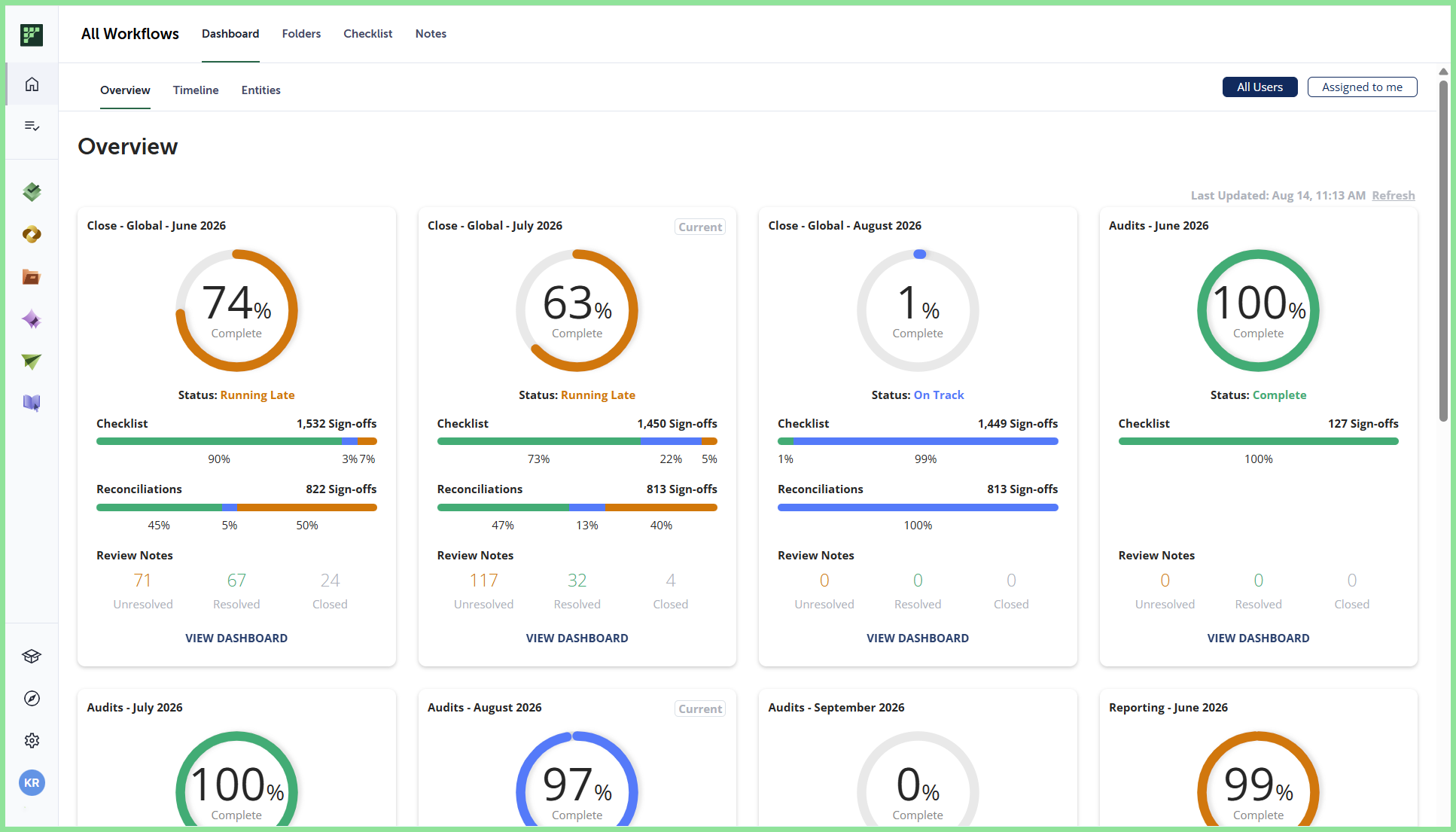Click the 117 Unresolved review notes count
Screen dimensions: 1456x832
pyautogui.click(x=483, y=581)
